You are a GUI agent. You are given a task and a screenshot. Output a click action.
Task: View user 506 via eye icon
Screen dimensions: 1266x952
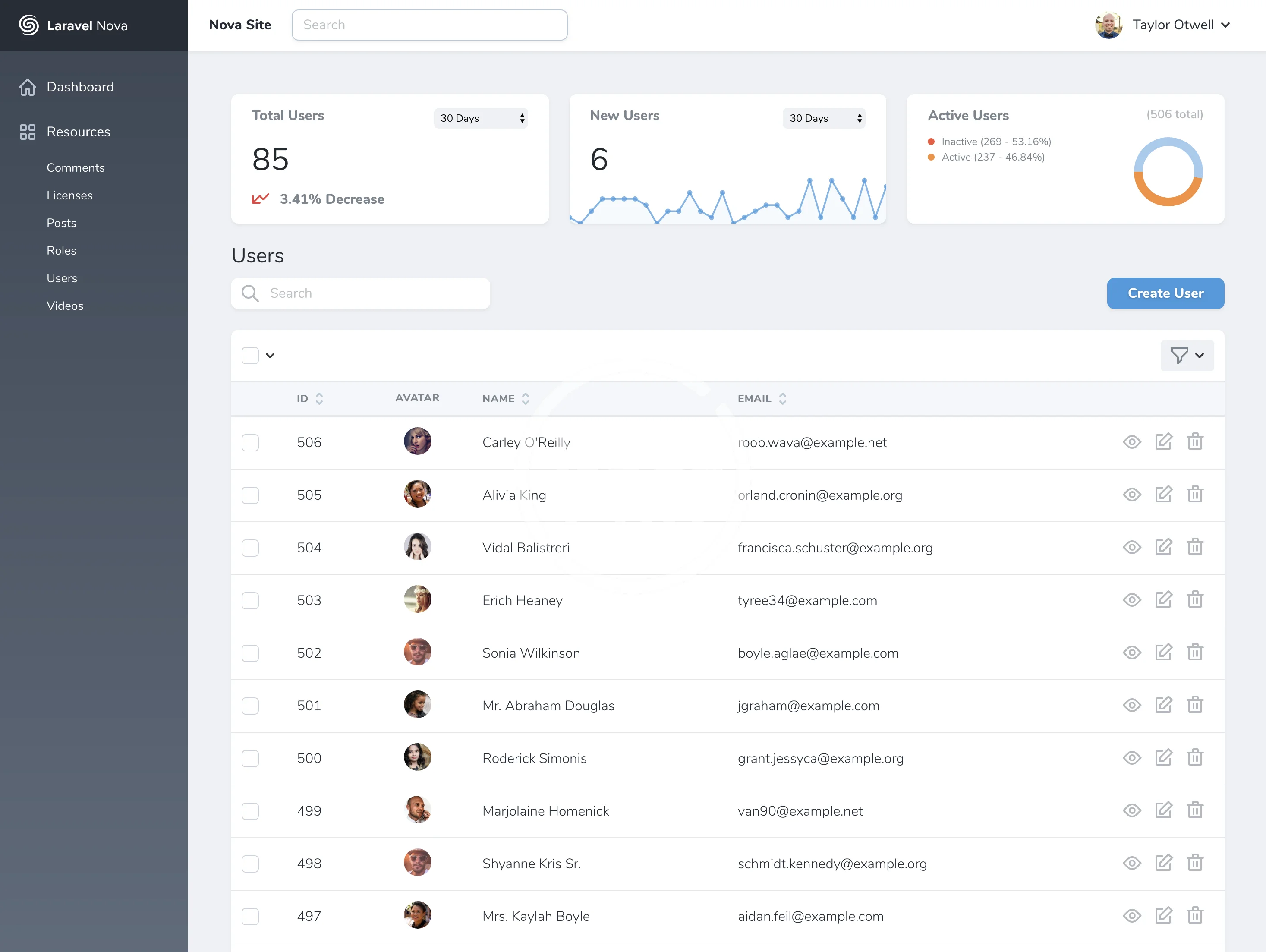click(x=1131, y=442)
